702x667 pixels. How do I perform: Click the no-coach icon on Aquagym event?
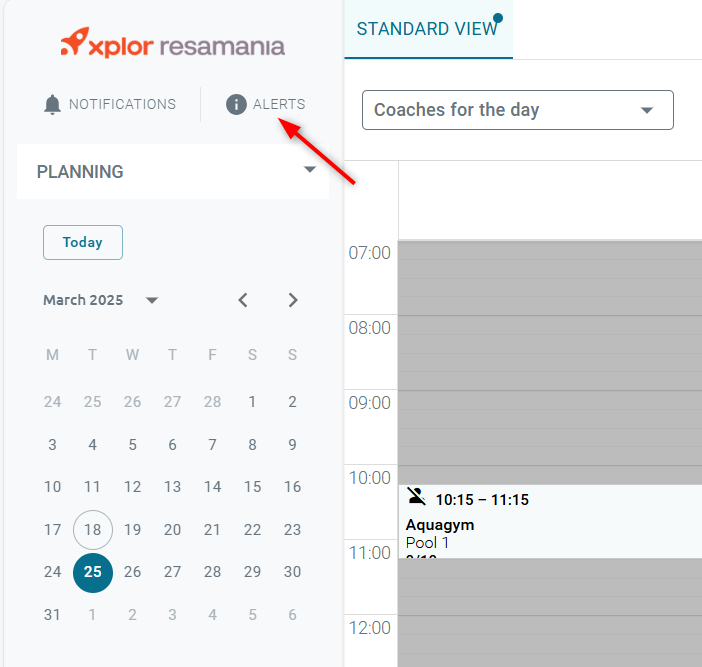coord(417,497)
